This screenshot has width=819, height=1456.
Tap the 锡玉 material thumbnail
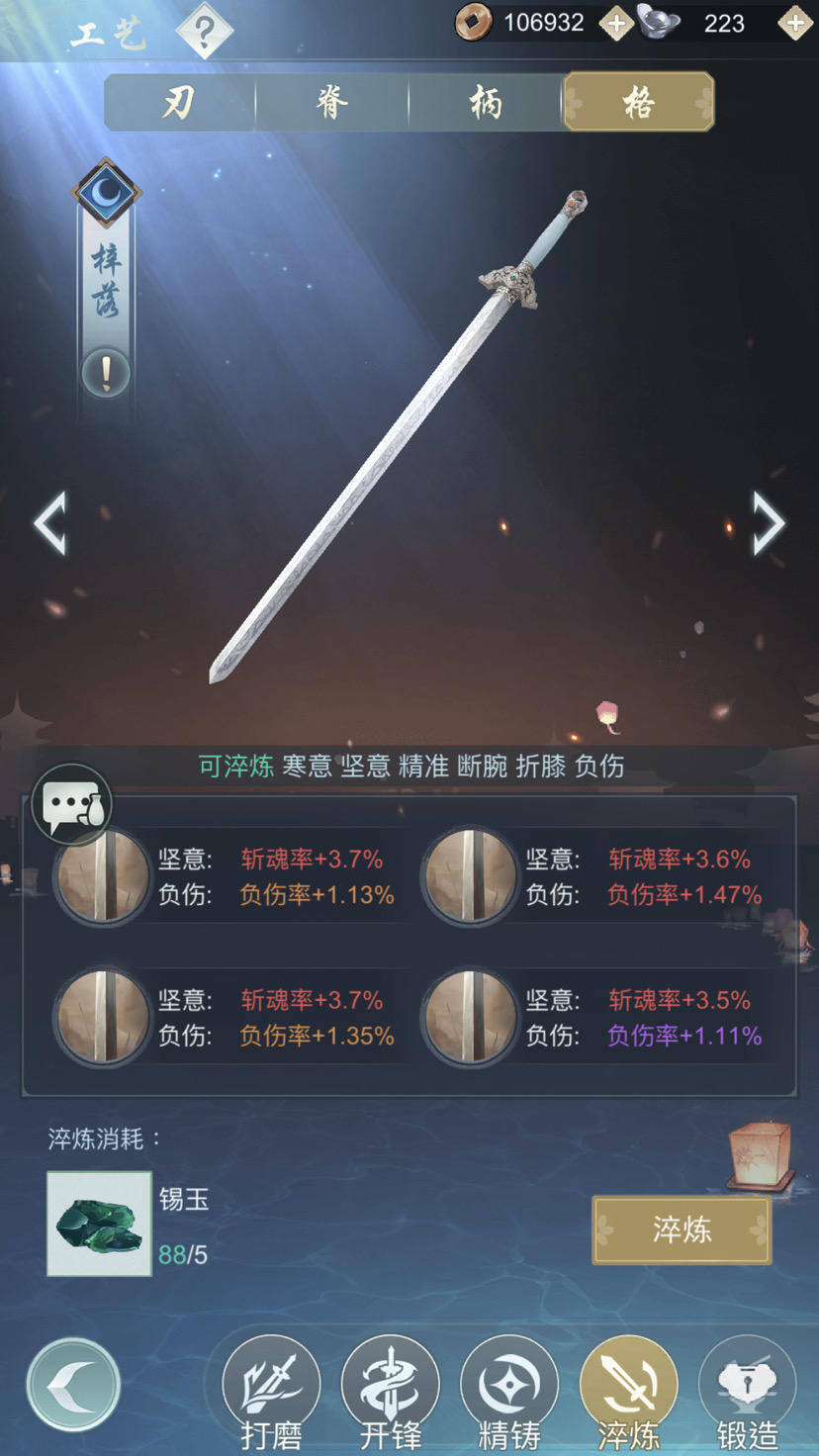click(x=99, y=1224)
